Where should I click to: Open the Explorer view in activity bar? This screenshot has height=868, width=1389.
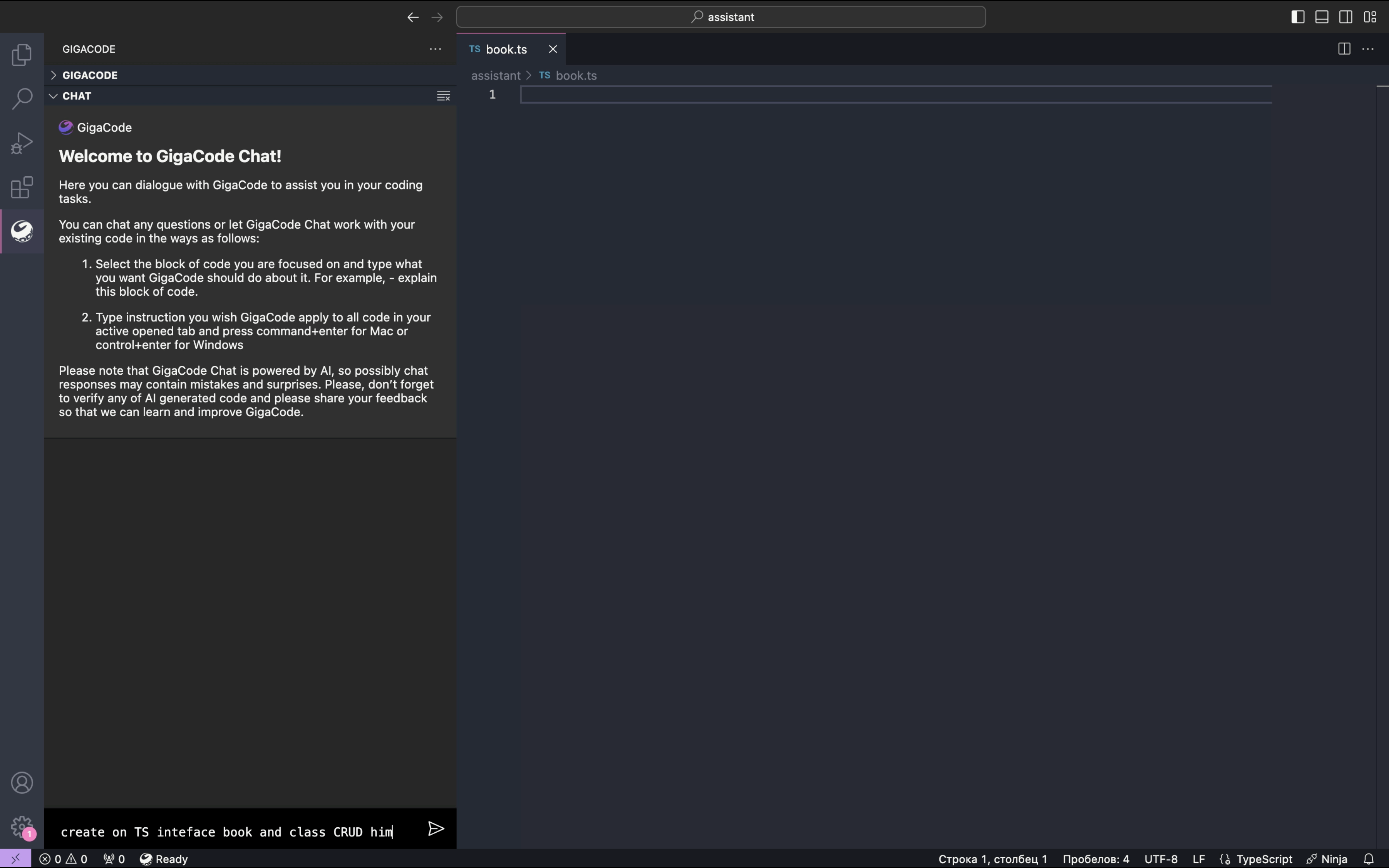(22, 55)
